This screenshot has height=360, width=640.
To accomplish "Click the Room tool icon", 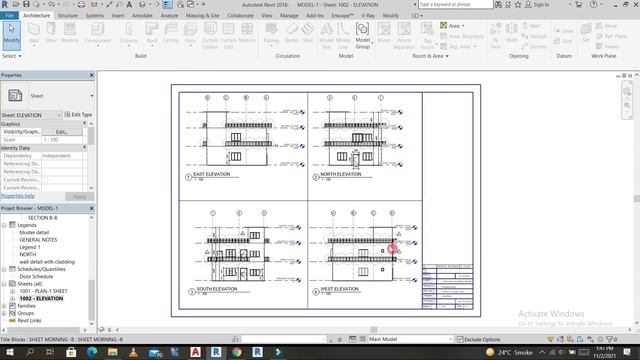I will tap(384, 29).
